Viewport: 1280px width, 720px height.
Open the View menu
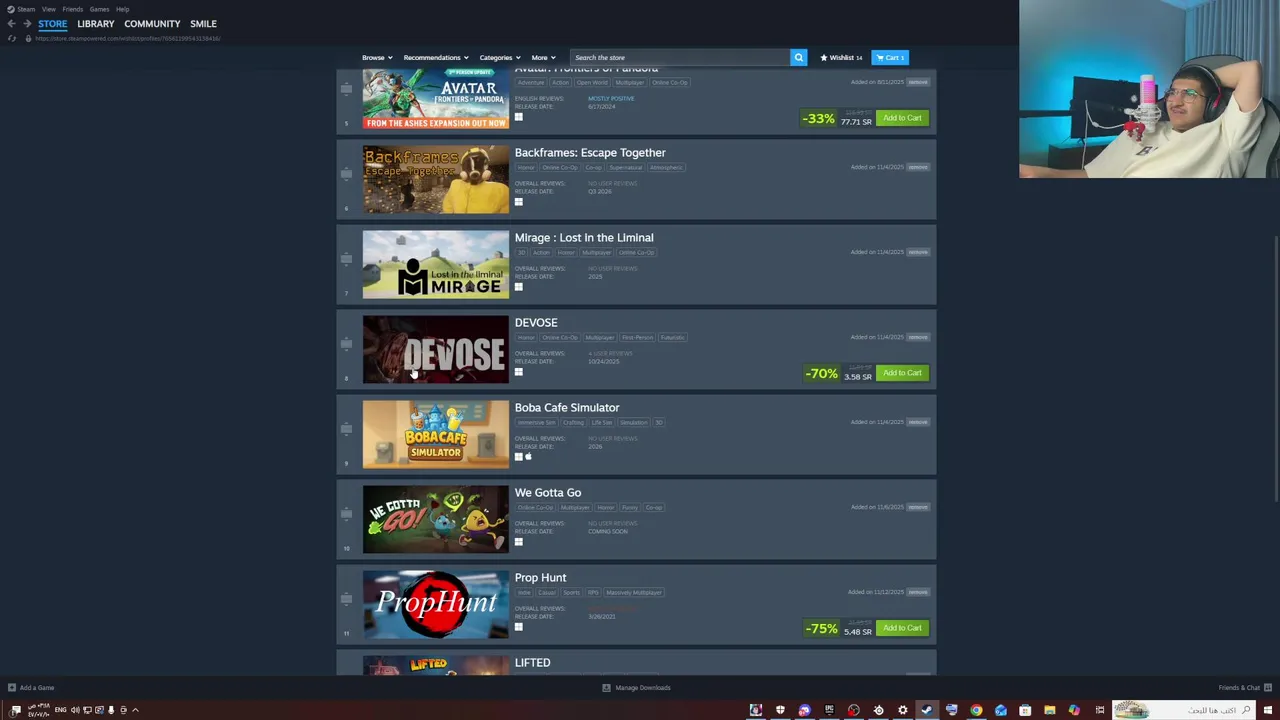(x=48, y=9)
